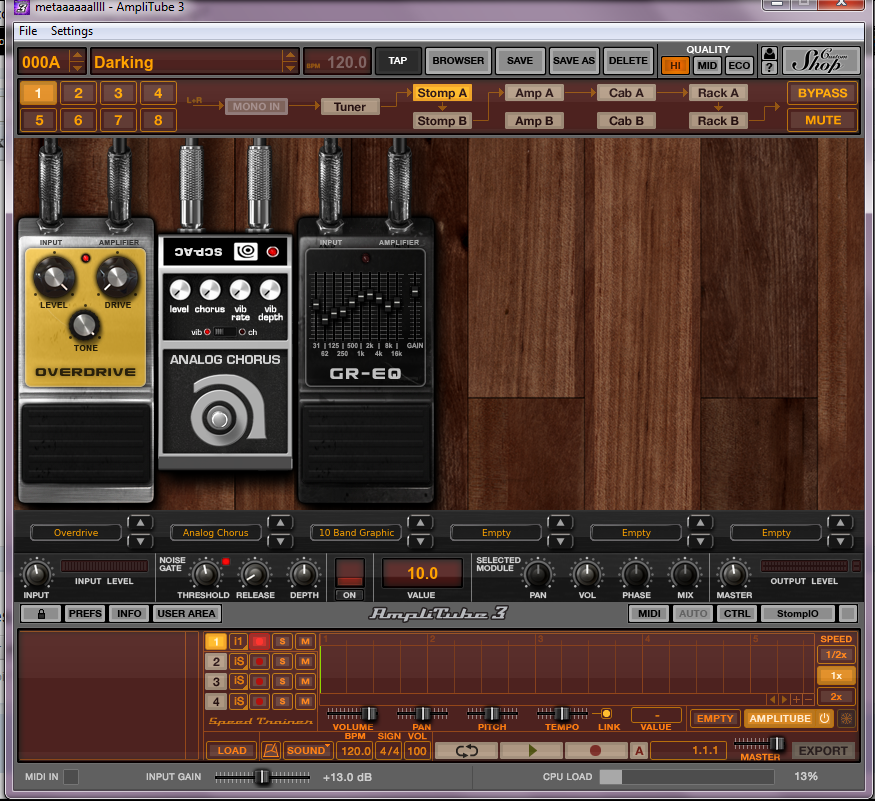Click the "A" button beside the transport record button
This screenshot has height=801, width=875.
click(x=639, y=751)
